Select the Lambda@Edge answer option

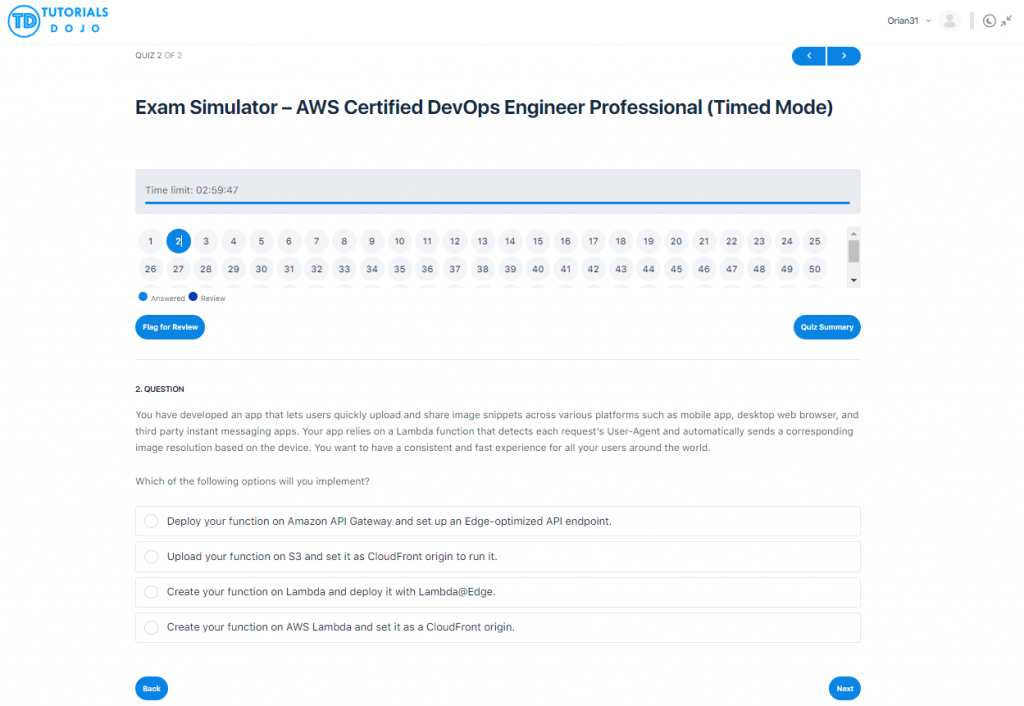(x=151, y=592)
